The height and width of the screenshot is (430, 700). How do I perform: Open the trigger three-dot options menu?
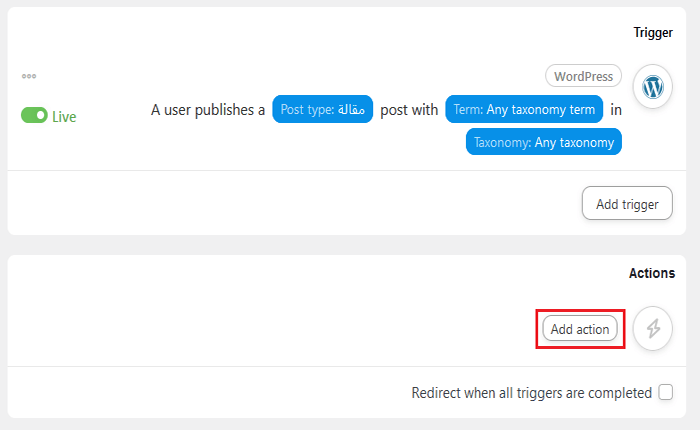pyautogui.click(x=29, y=76)
